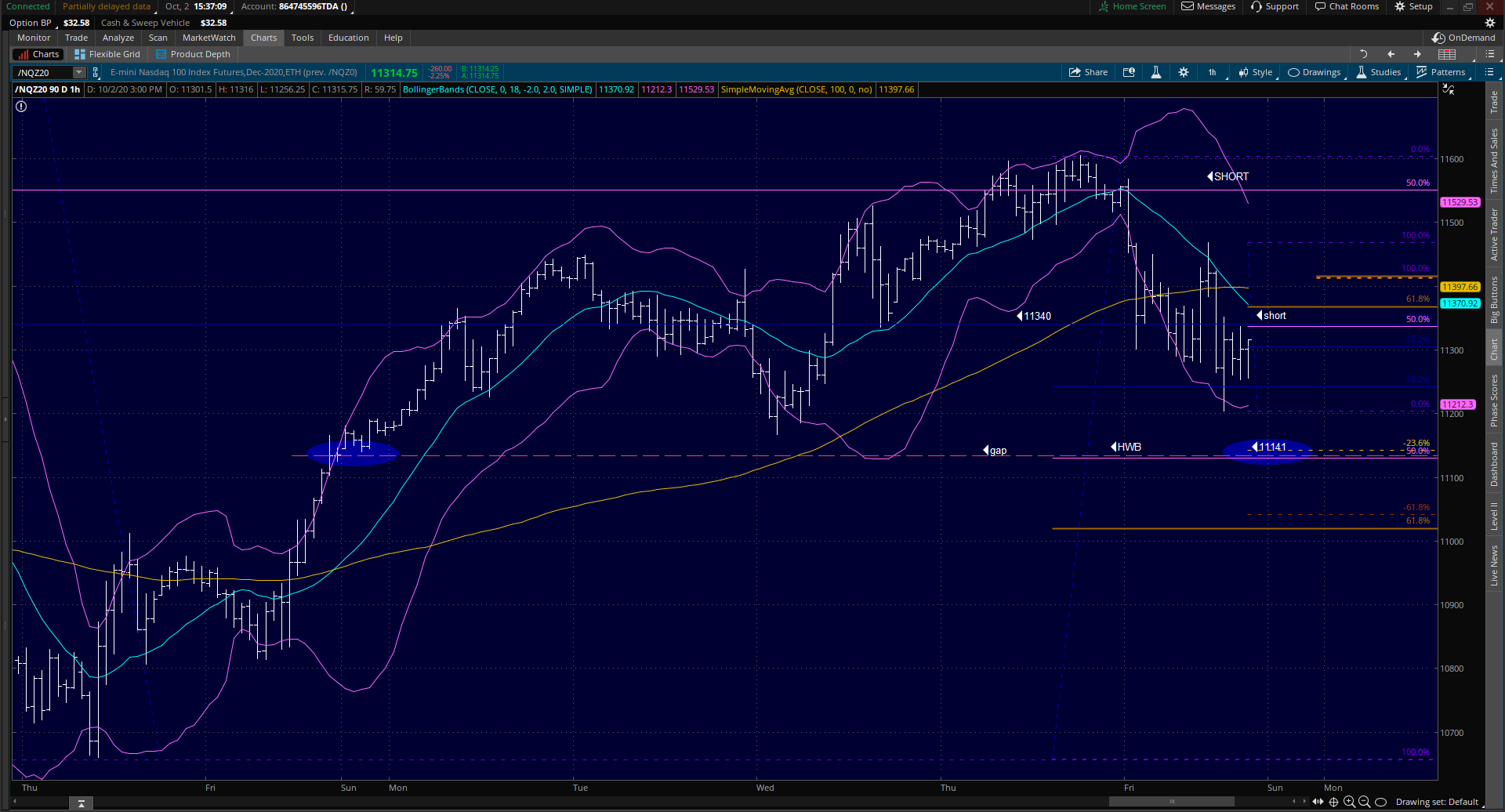Click the OnDemand control at top right

click(x=1463, y=37)
